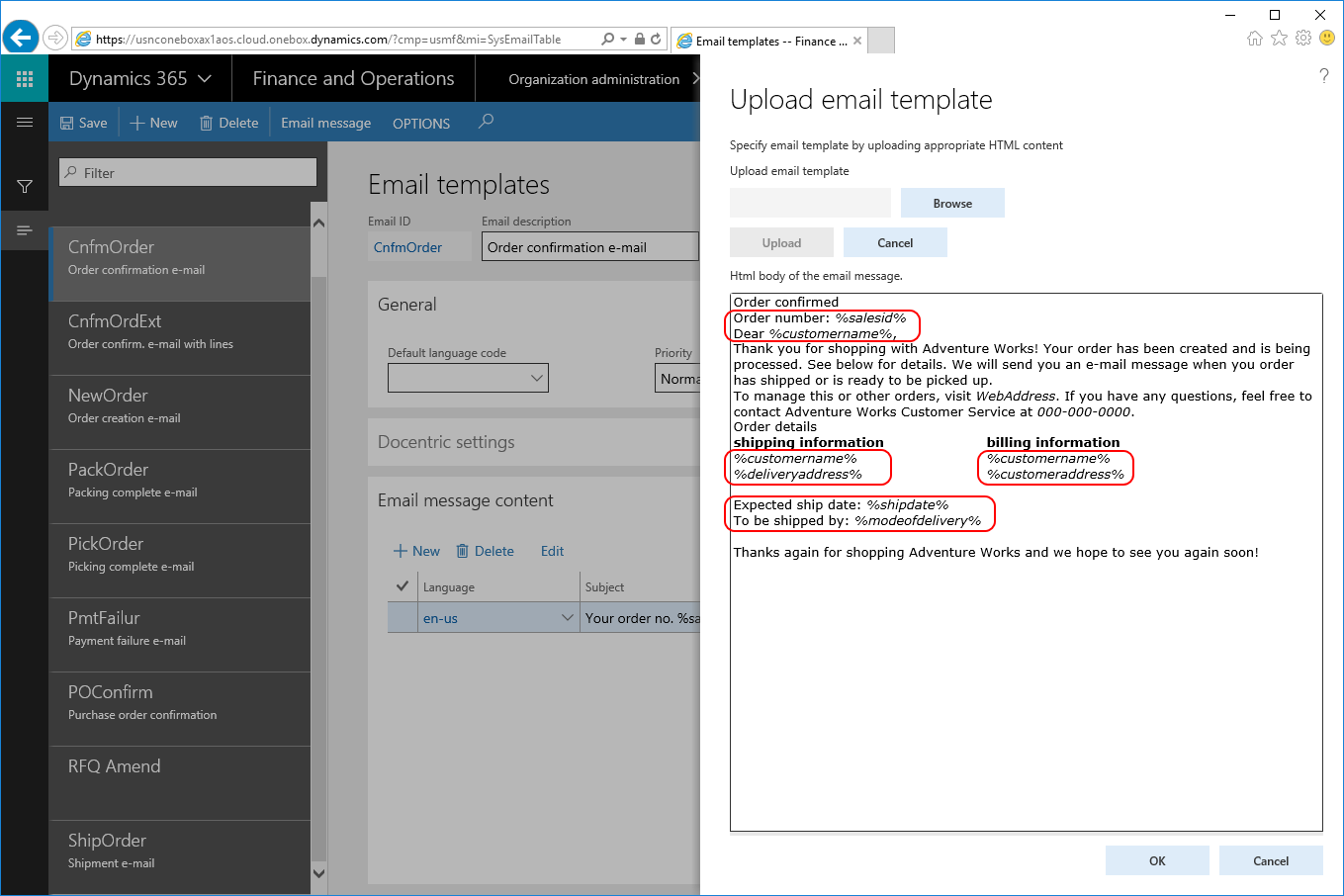
Task: Edit the Email description field
Action: pyautogui.click(x=589, y=247)
